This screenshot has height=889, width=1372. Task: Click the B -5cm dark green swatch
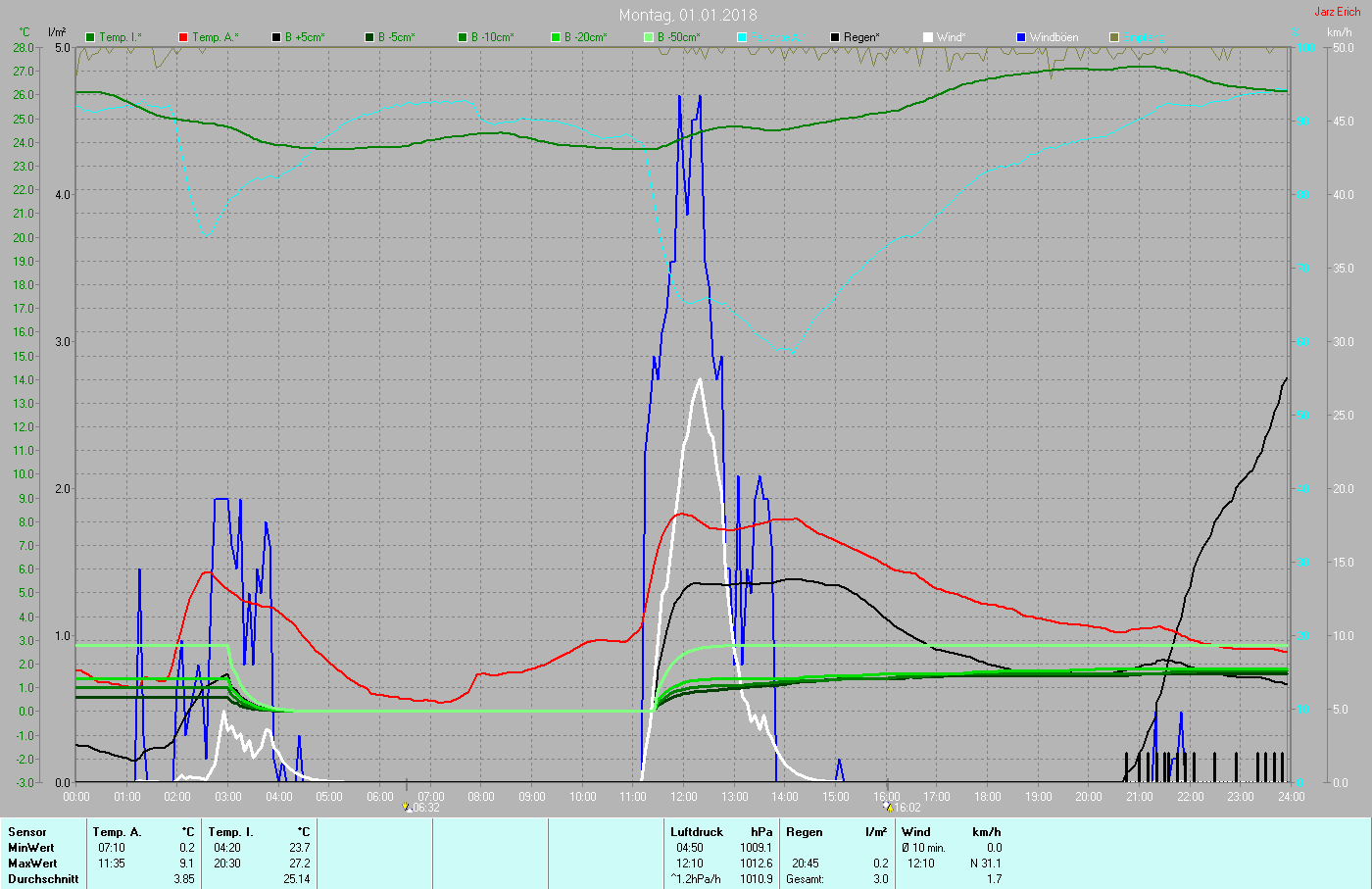tap(369, 37)
